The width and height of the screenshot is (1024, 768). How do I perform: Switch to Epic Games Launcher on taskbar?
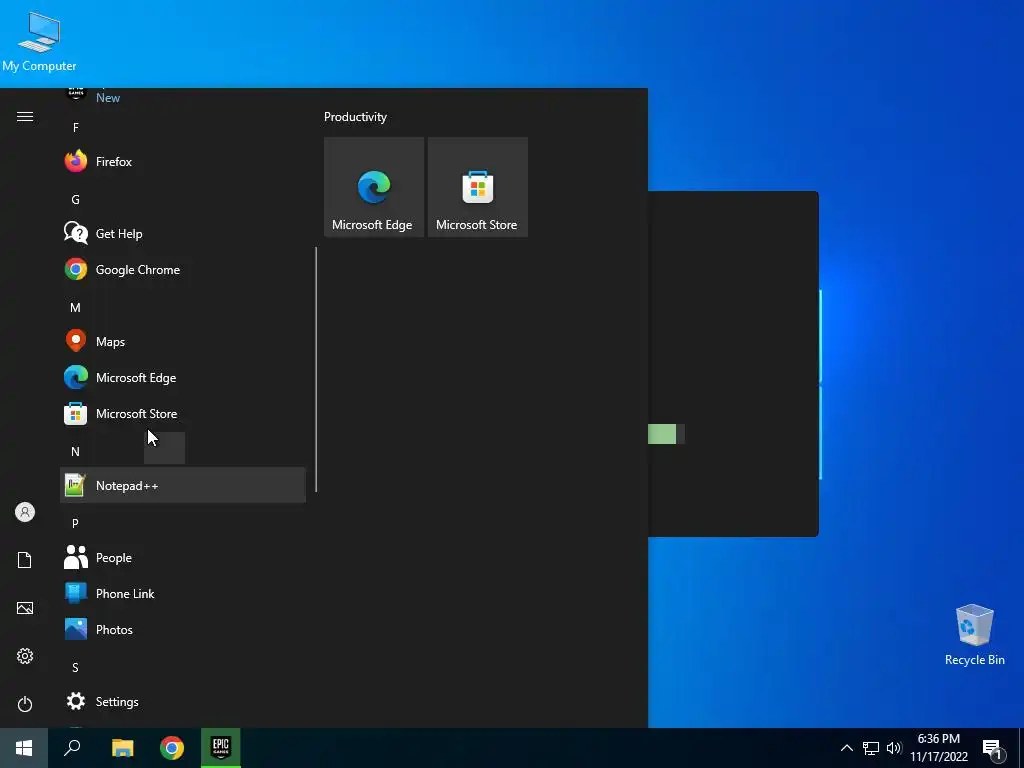[221, 748]
